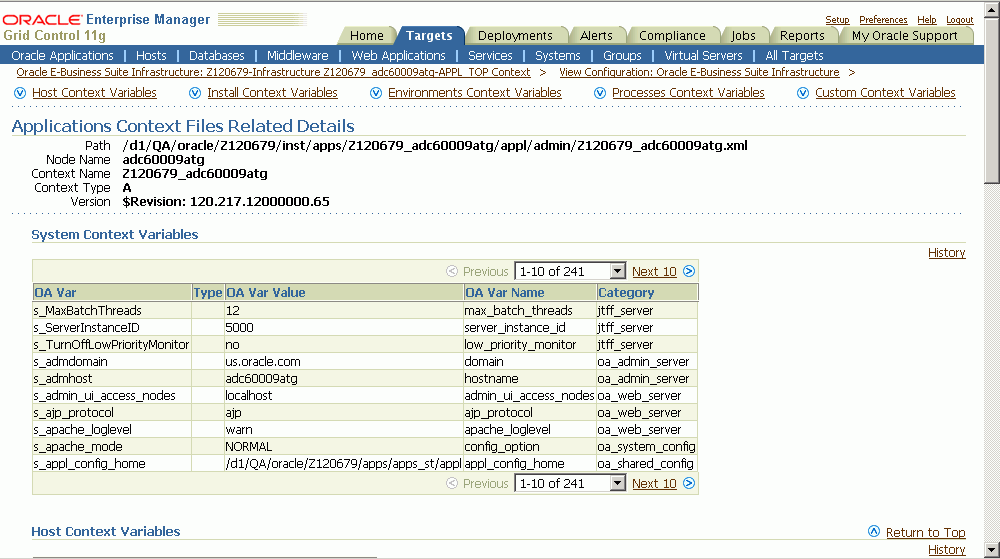Click the arrow icon beside Install Context Variables

(x=195, y=93)
